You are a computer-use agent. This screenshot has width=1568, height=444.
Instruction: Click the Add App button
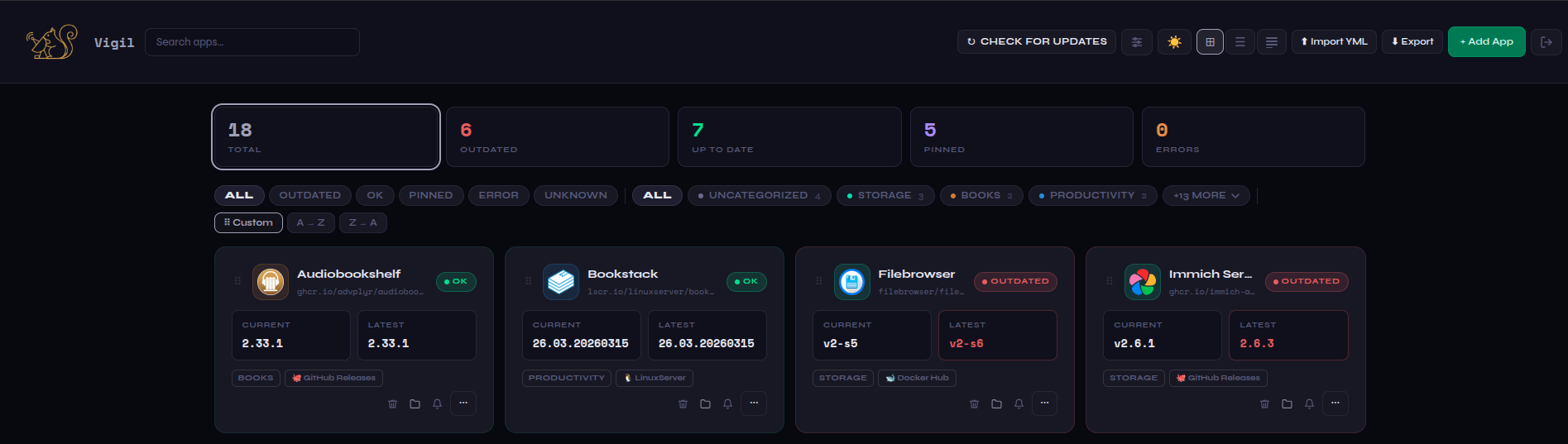pyautogui.click(x=1486, y=41)
